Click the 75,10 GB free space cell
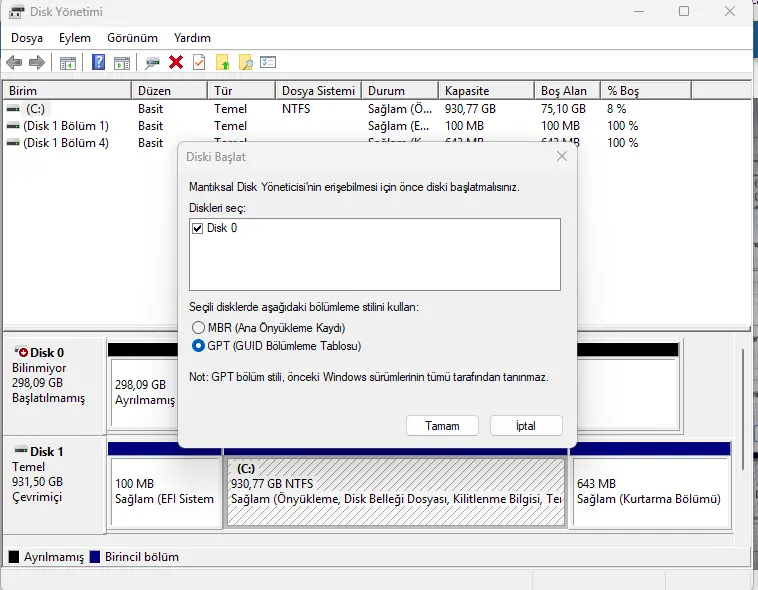This screenshot has width=758, height=590. [x=563, y=109]
